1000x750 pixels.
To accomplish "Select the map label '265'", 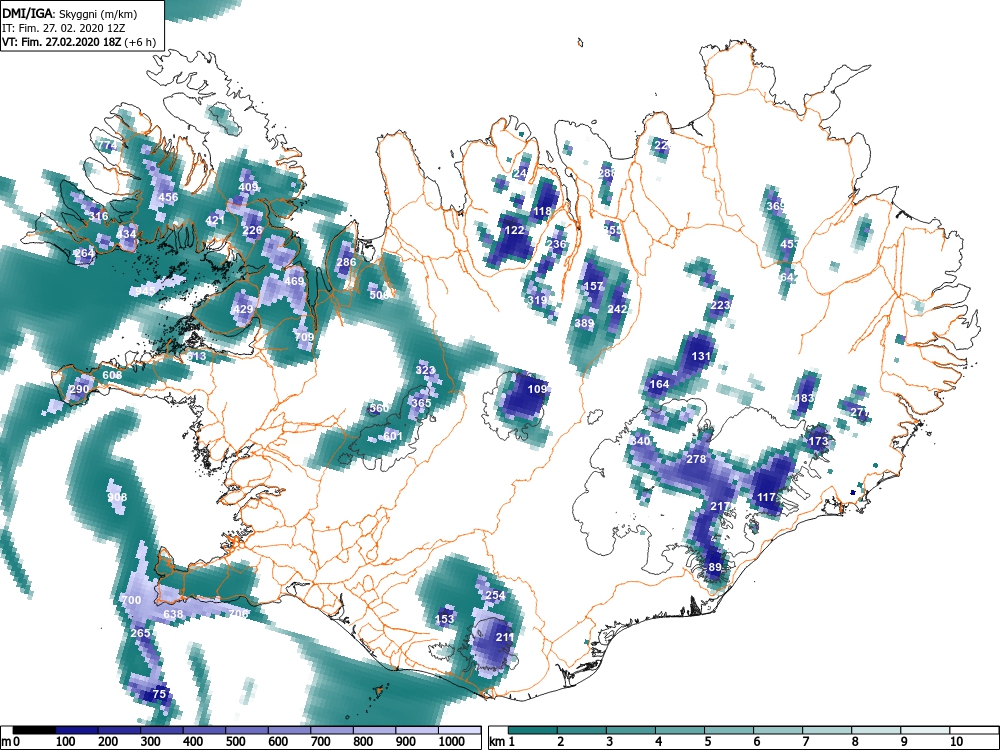I will pos(140,633).
